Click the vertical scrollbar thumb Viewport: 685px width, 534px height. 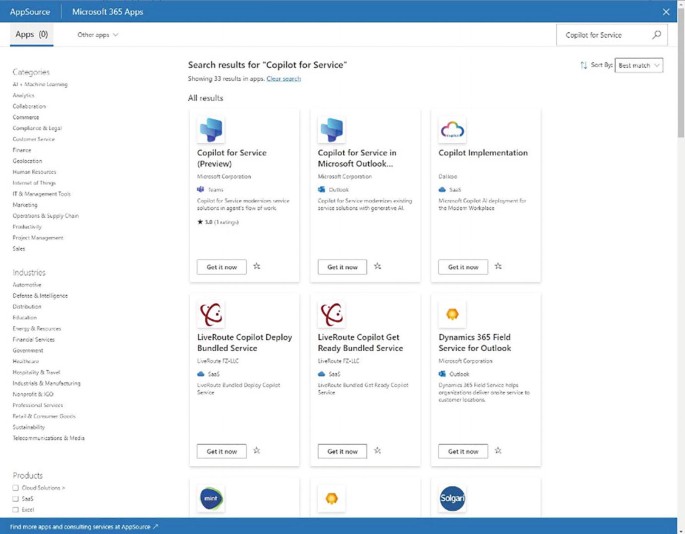pos(681,73)
